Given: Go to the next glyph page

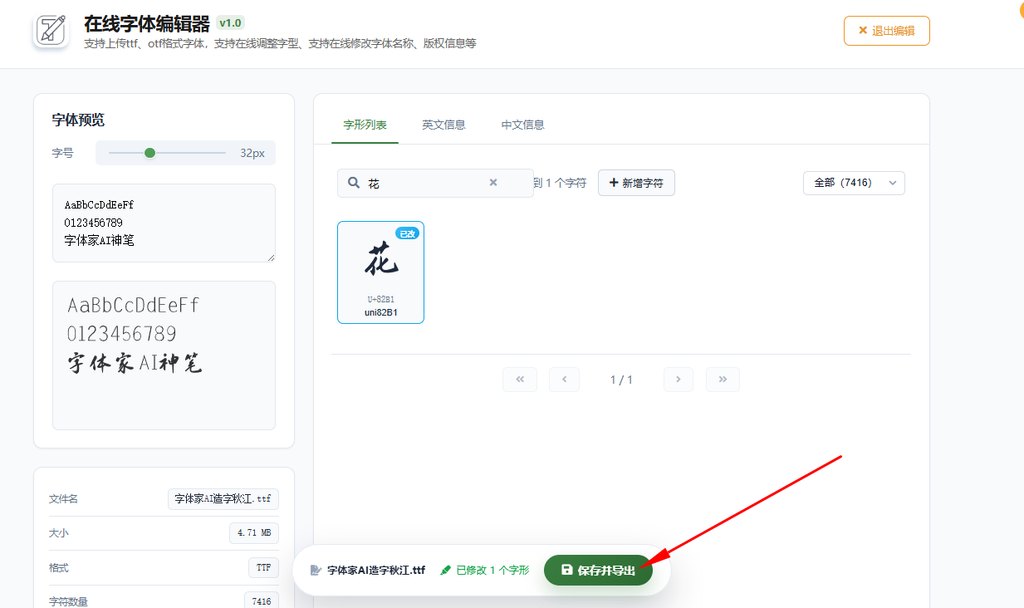Looking at the screenshot, I should click(678, 379).
